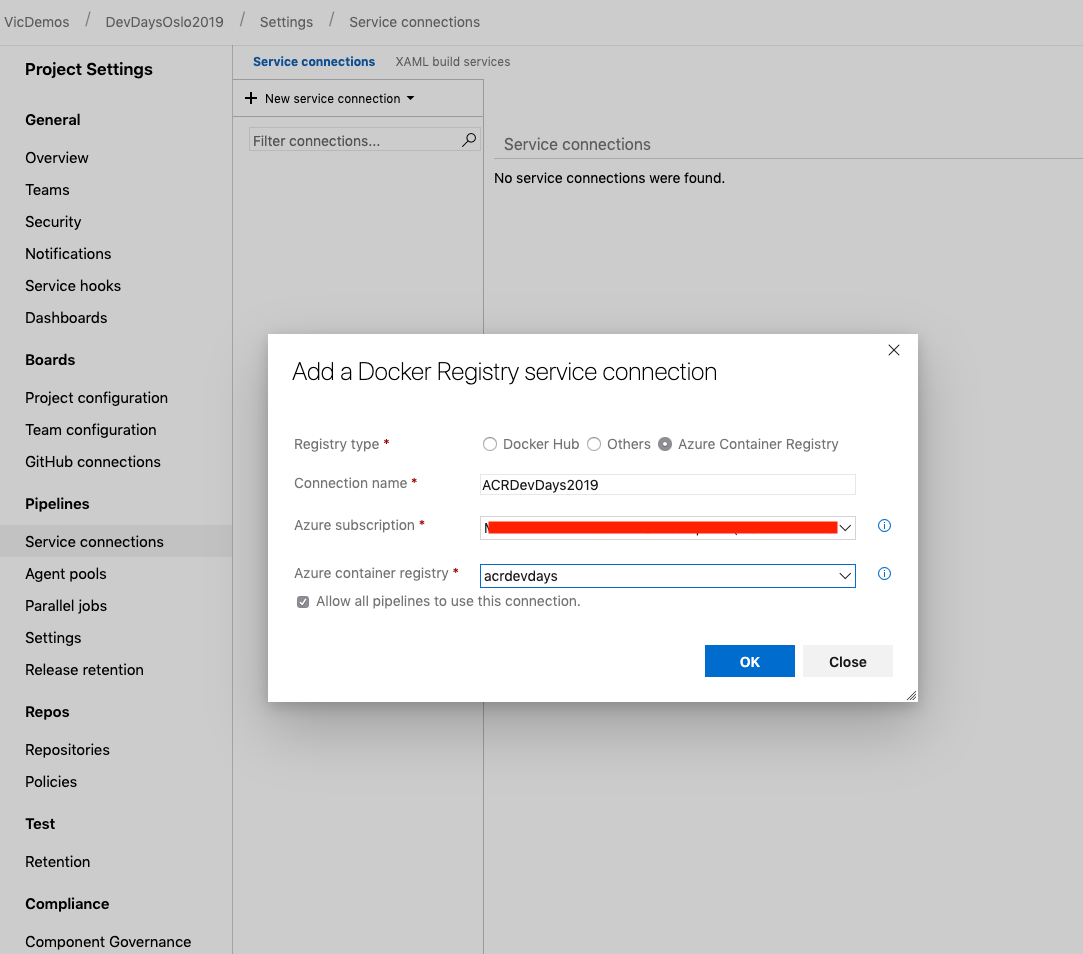This screenshot has height=954, width=1083.
Task: Open GitHub connections under General
Action: click(93, 461)
